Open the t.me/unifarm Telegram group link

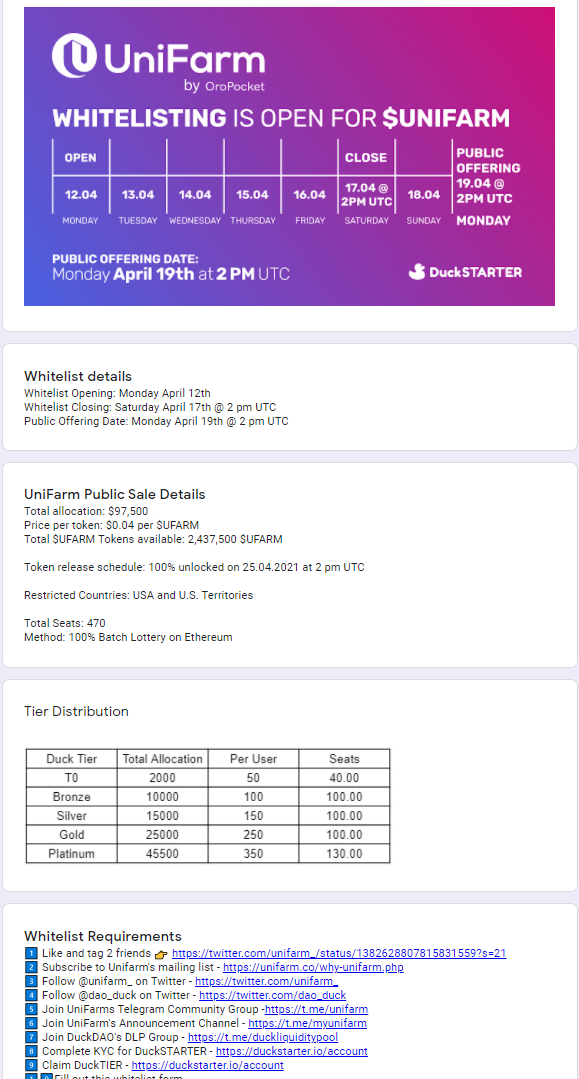coord(317,1009)
